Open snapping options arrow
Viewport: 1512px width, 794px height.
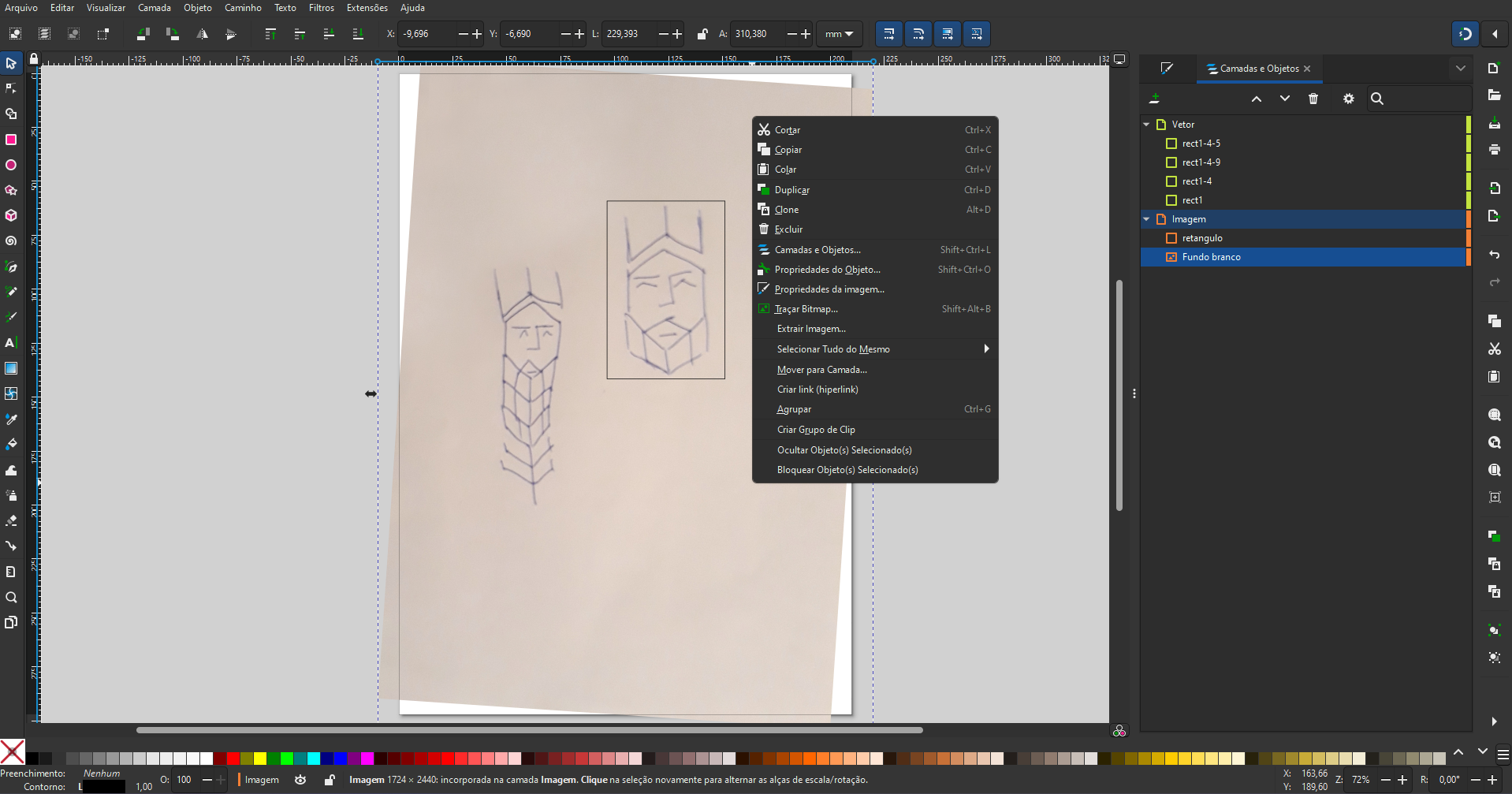tap(1495, 34)
